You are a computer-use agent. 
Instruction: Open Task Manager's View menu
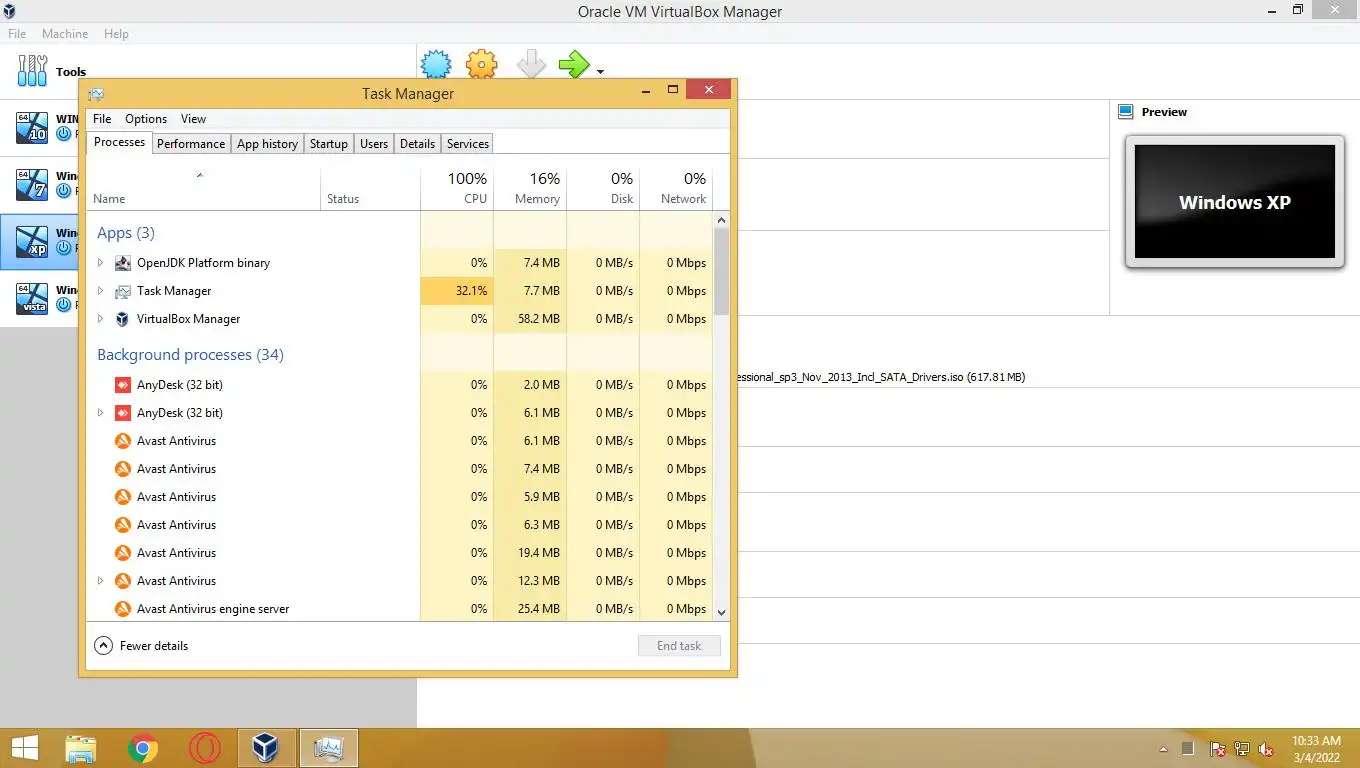pyautogui.click(x=193, y=119)
